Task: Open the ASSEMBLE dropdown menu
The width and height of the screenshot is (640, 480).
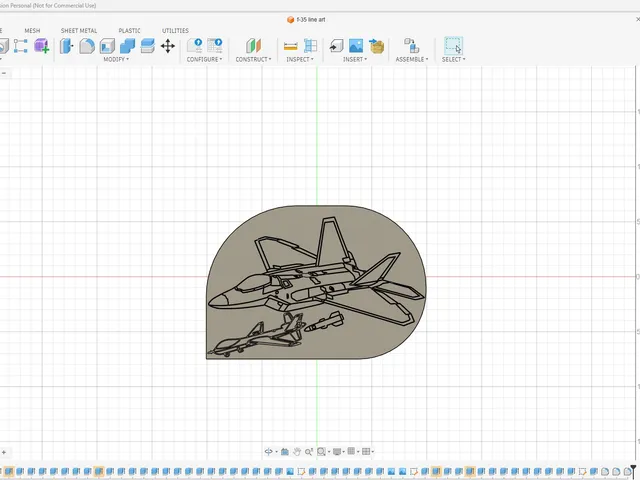Action: point(412,59)
